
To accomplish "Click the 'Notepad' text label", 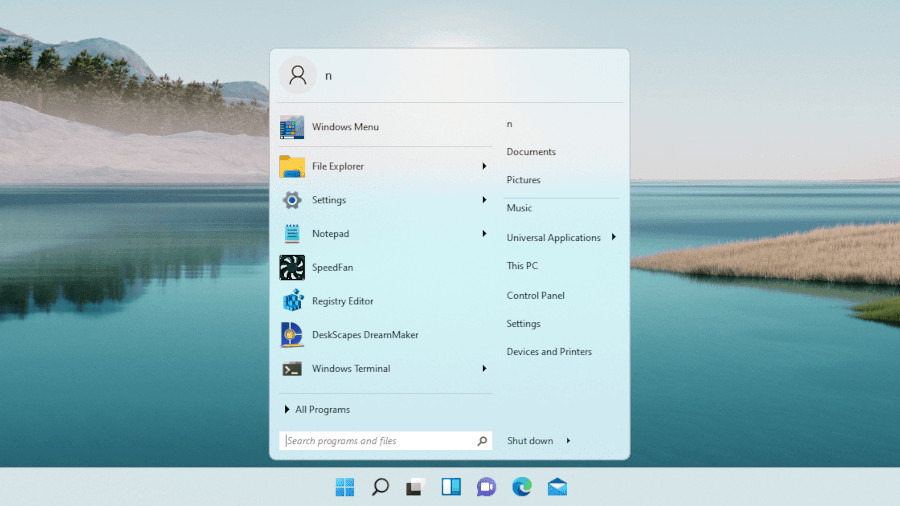I will (330, 233).
